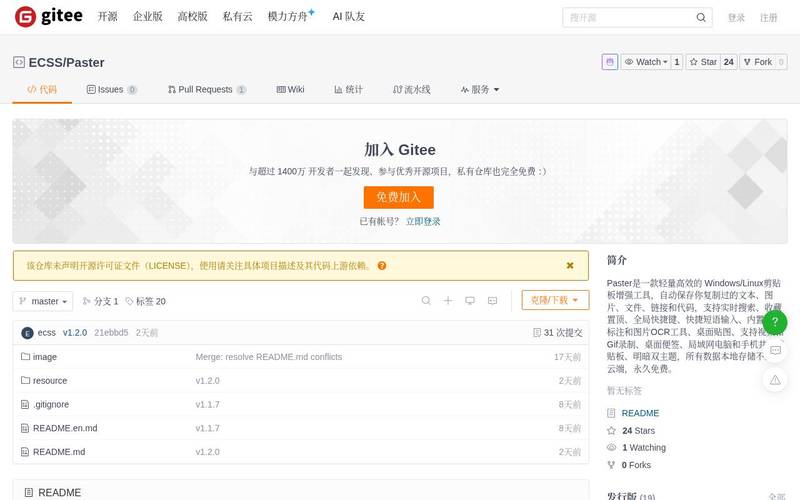Click the README link in sidebar
Screen dimensions: 800x500
coord(640,413)
